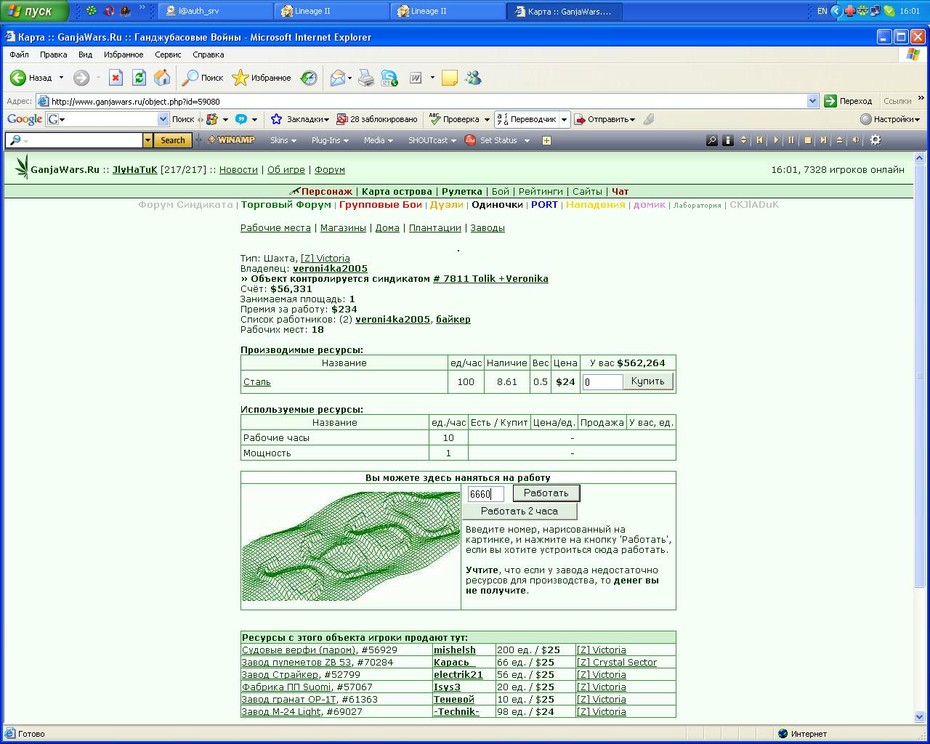Click the Winamp toolbar search field
930x744 pixels.
(x=75, y=140)
